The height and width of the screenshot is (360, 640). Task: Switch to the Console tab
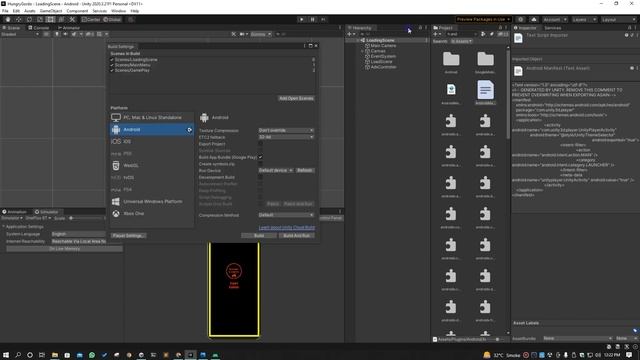(x=39, y=28)
